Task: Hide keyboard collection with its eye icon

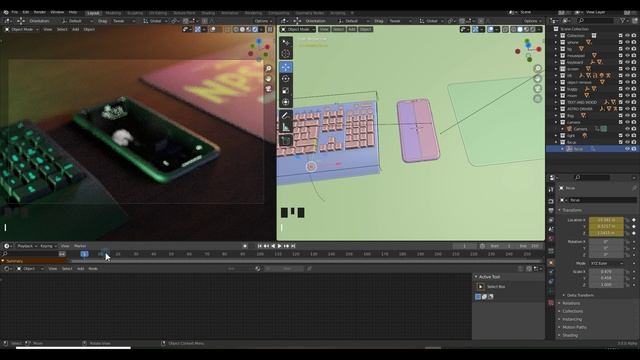Action: [x=627, y=62]
